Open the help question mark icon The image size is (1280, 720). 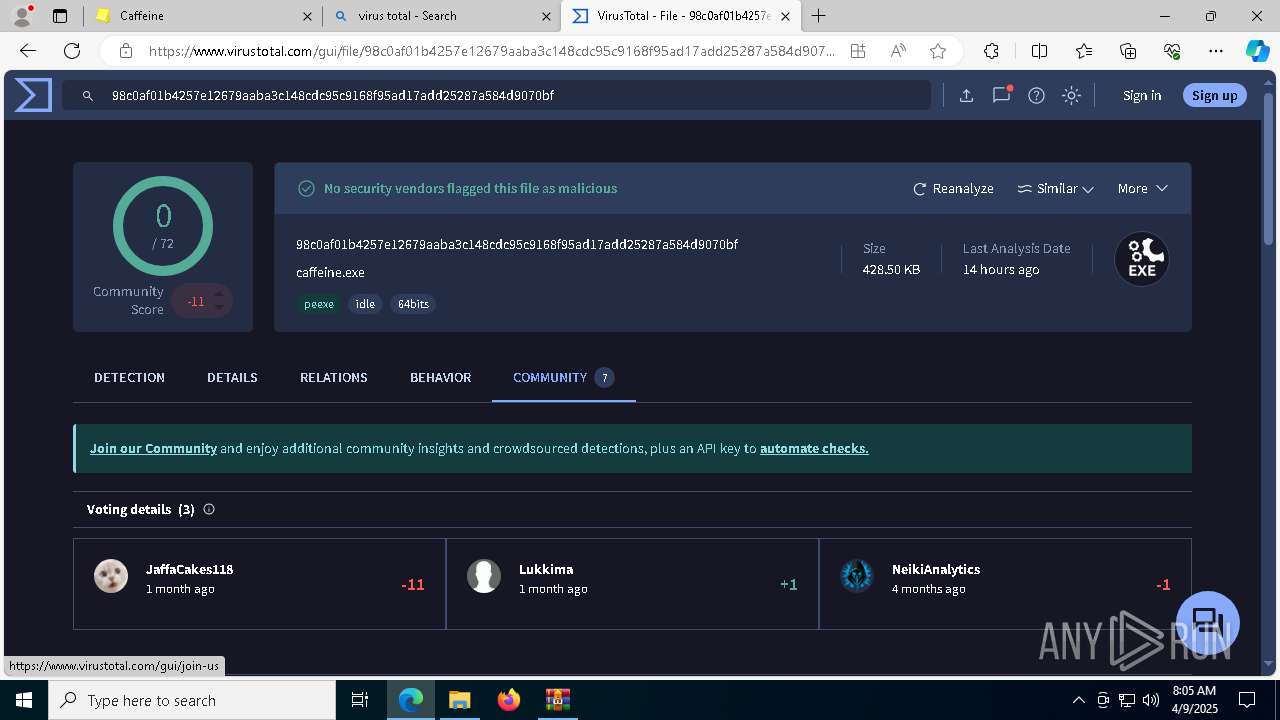[x=1037, y=95]
